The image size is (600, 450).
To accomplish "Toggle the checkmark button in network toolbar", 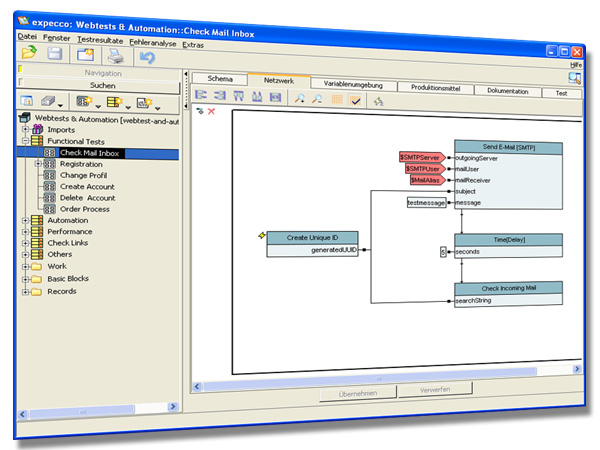I will [x=356, y=99].
